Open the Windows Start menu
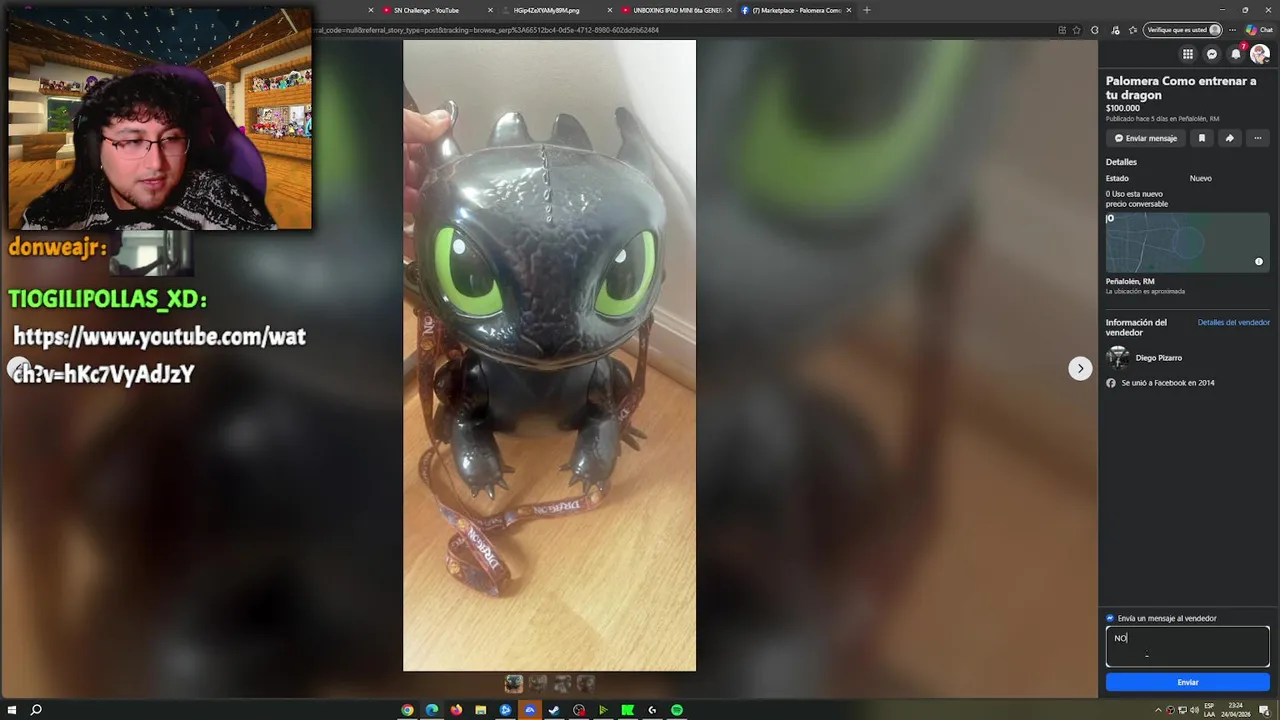The image size is (1280, 720). [11, 710]
